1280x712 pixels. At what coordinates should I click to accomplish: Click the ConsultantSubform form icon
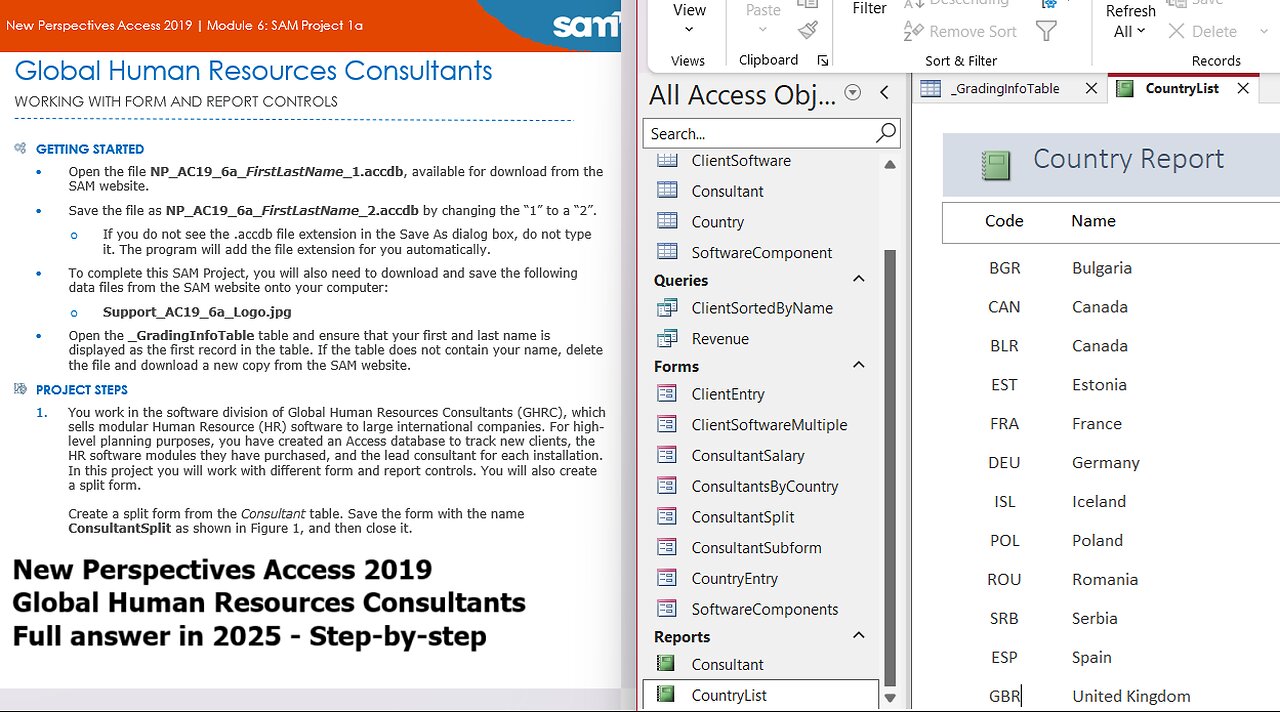click(667, 547)
